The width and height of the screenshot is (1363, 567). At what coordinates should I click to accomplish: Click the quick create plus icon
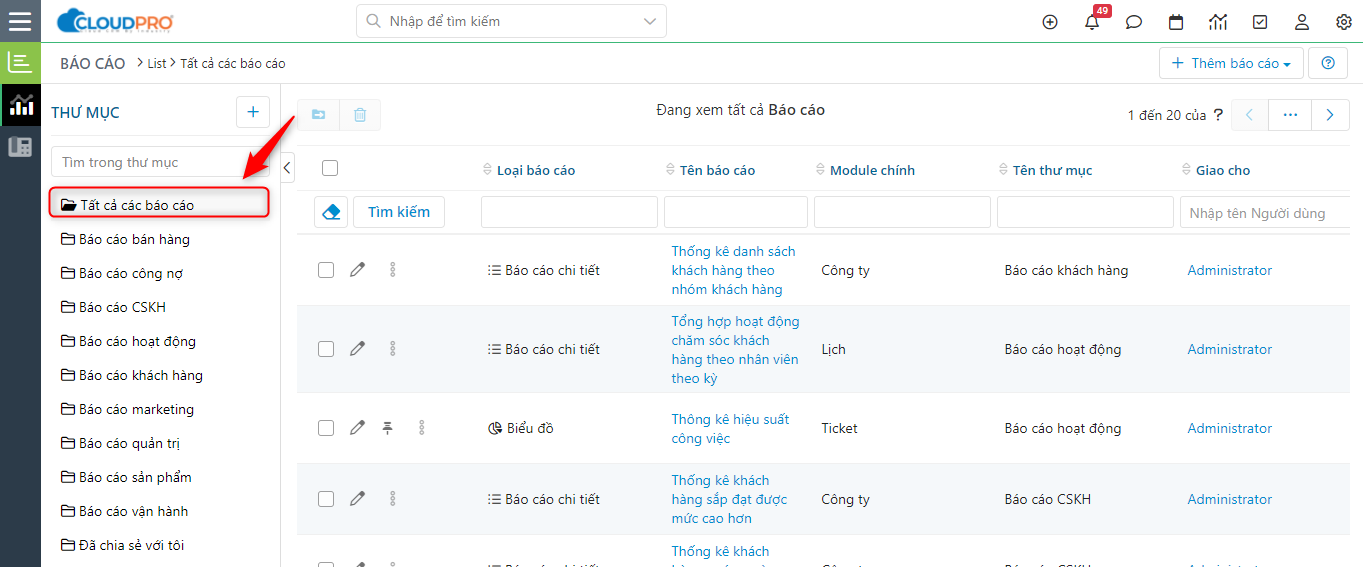coord(1050,22)
